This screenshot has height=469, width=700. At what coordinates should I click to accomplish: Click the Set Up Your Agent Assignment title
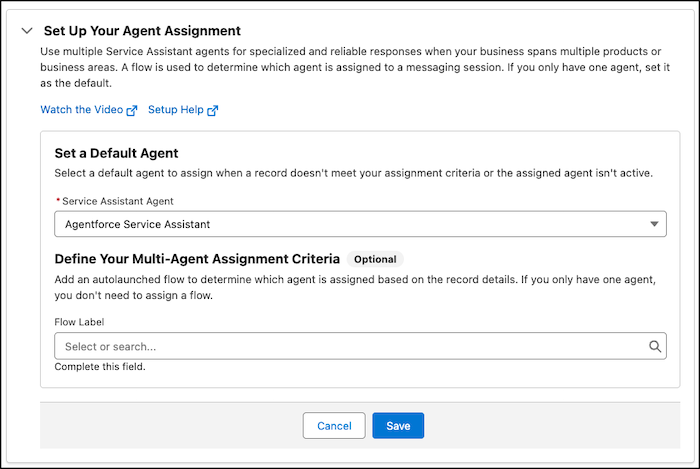(x=142, y=31)
